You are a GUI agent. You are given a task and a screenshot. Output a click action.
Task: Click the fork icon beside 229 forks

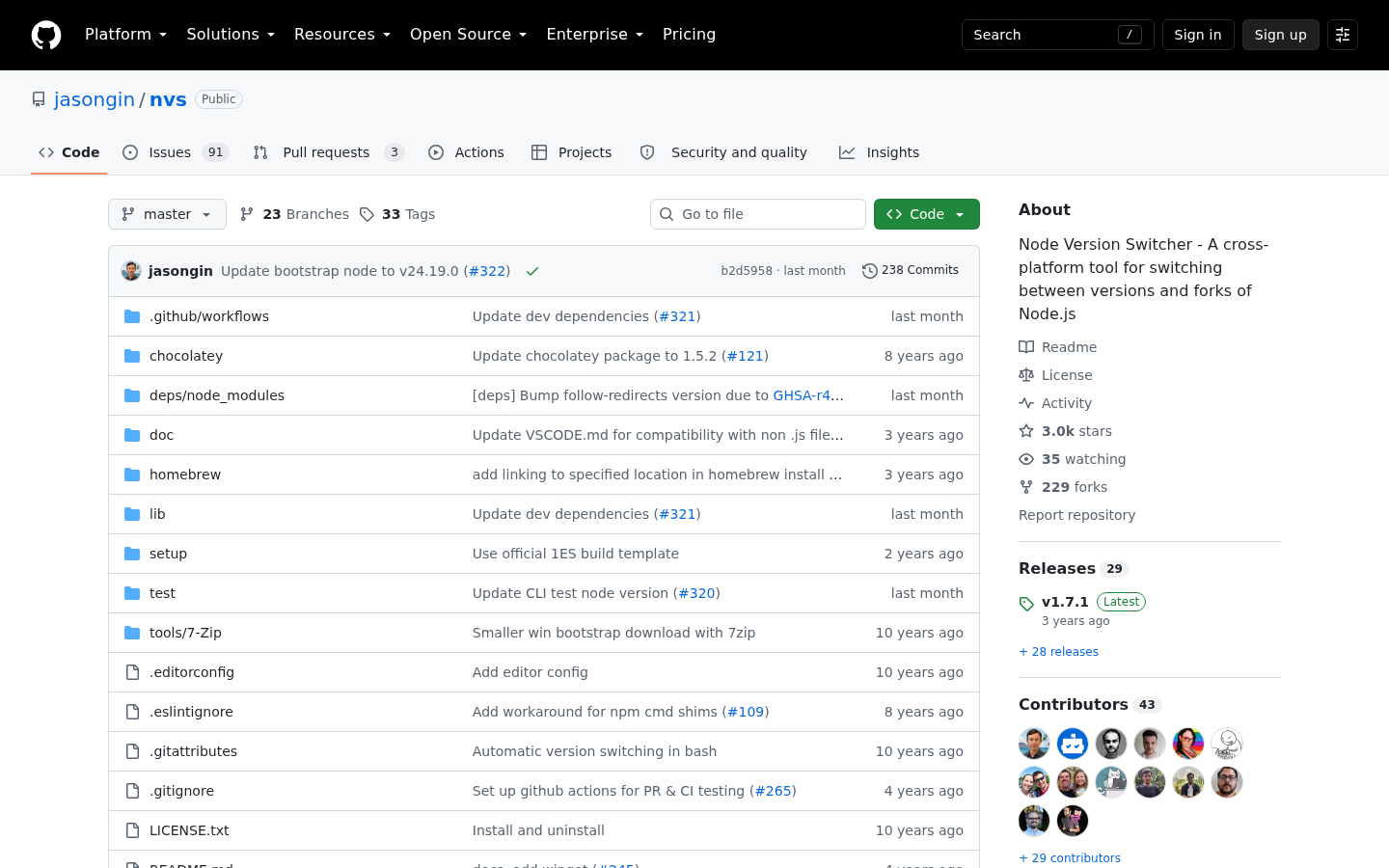pos(1026,487)
